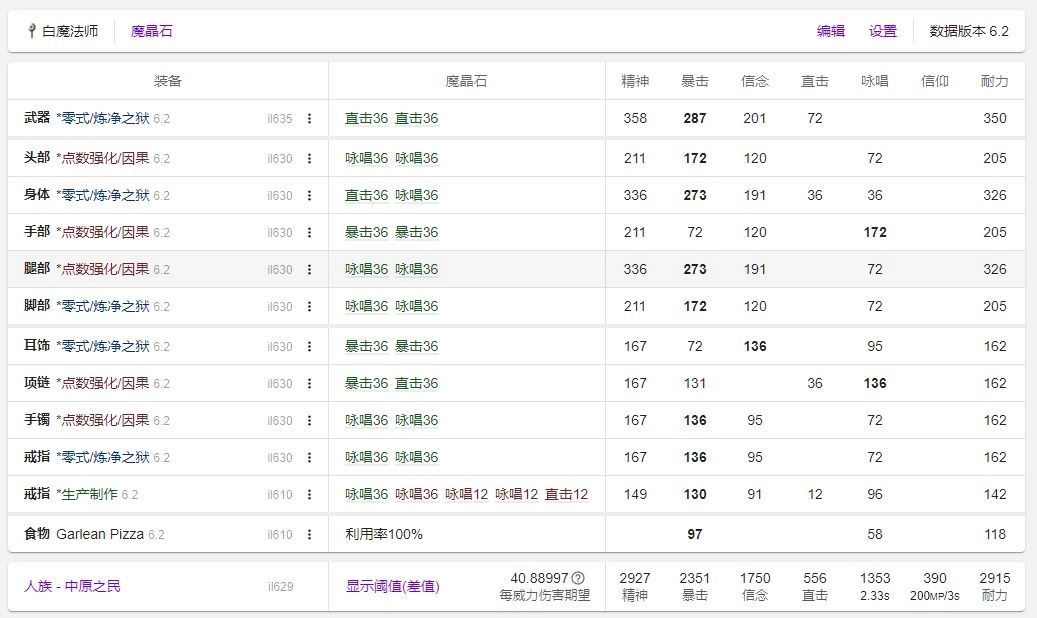Open the three-dot menu for 头部 row

click(x=309, y=158)
